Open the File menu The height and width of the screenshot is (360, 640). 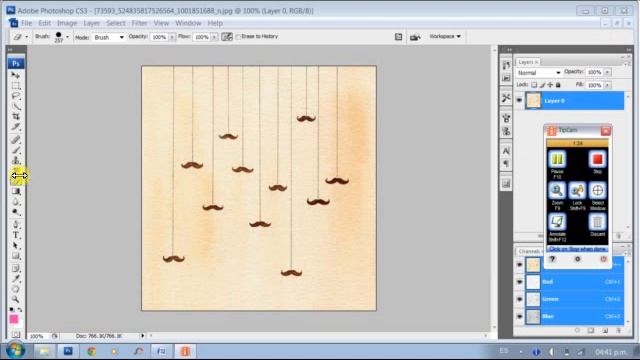click(27, 23)
